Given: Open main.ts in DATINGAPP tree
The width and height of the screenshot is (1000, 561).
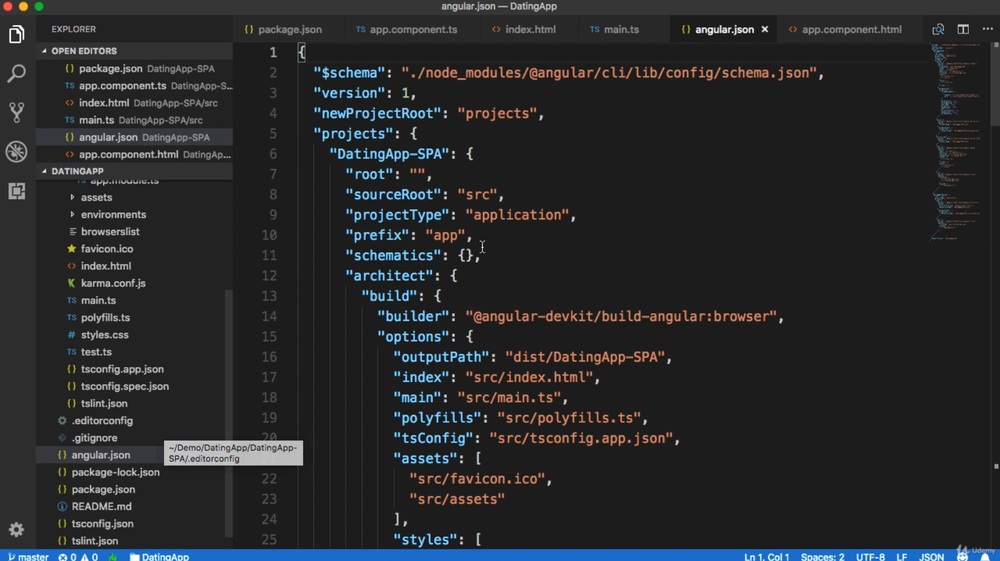Looking at the screenshot, I should [x=98, y=301].
